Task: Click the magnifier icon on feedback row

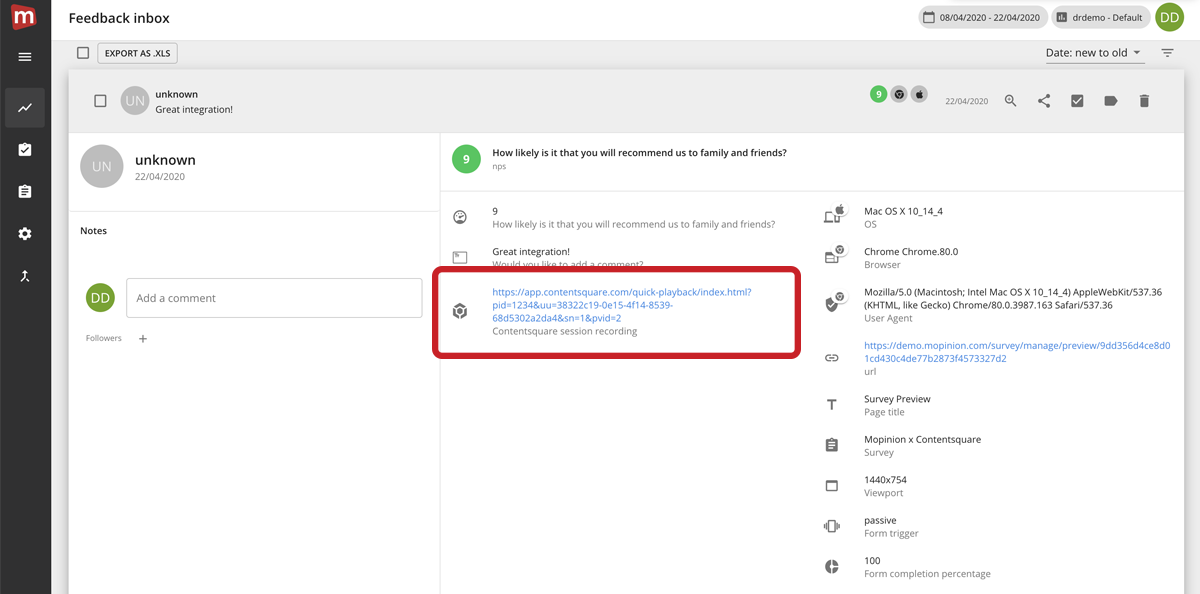Action: [1011, 101]
